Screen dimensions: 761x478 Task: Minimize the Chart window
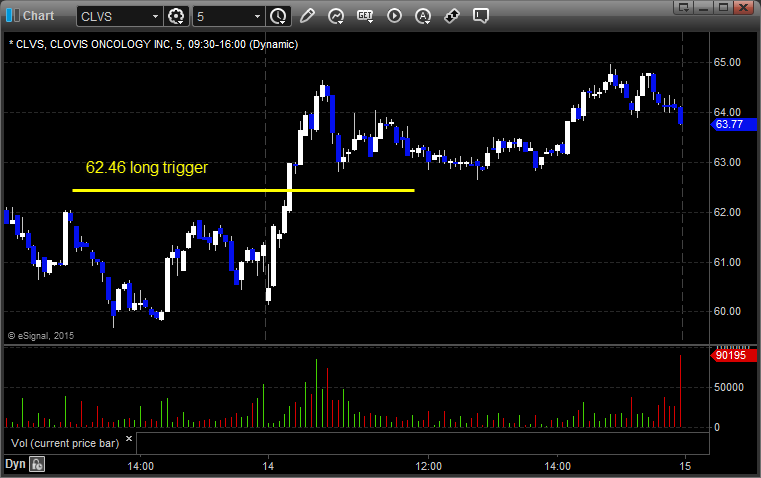(704, 7)
